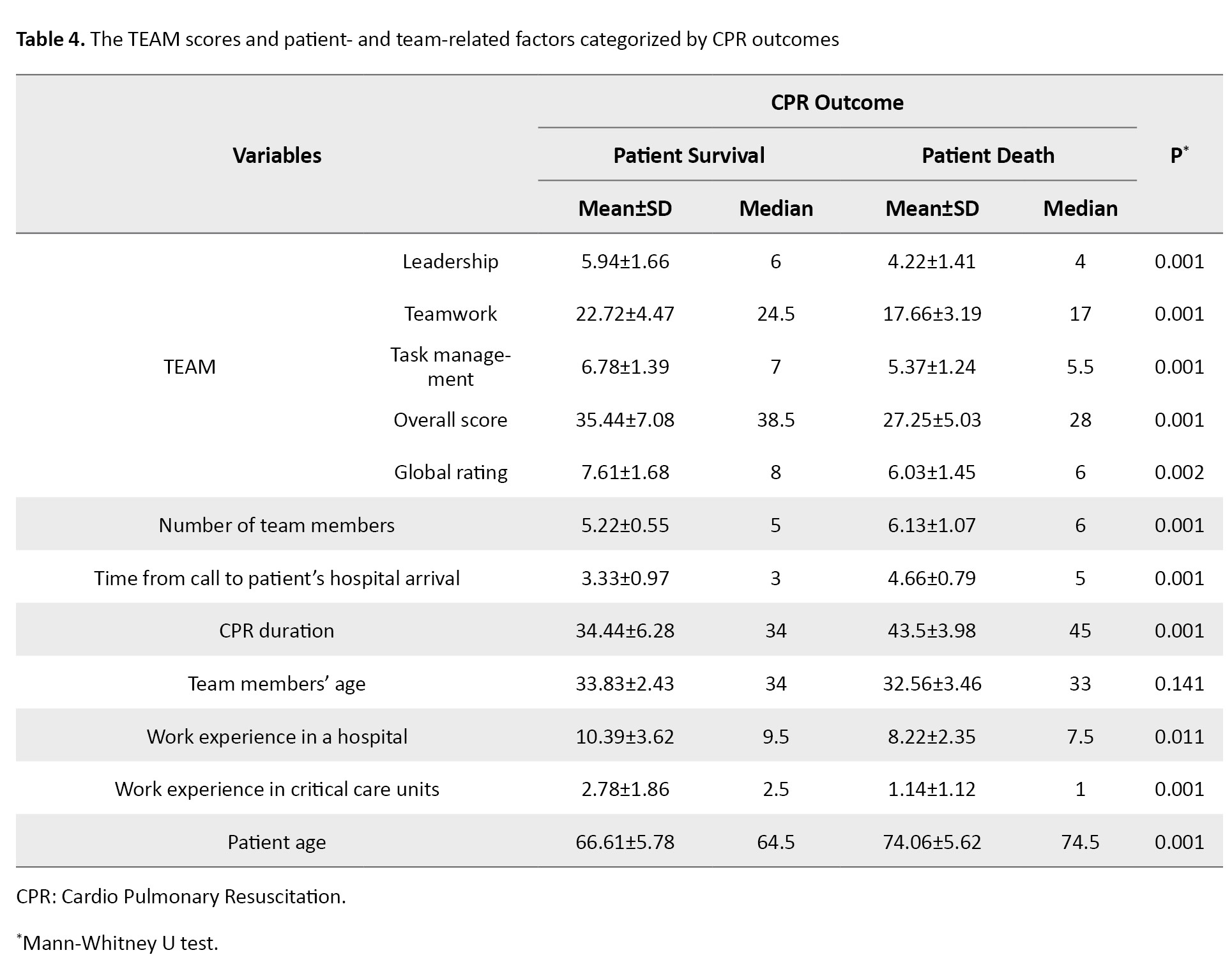Click the 'Variables' column header
The height and width of the screenshot is (964, 1232).
click(277, 156)
